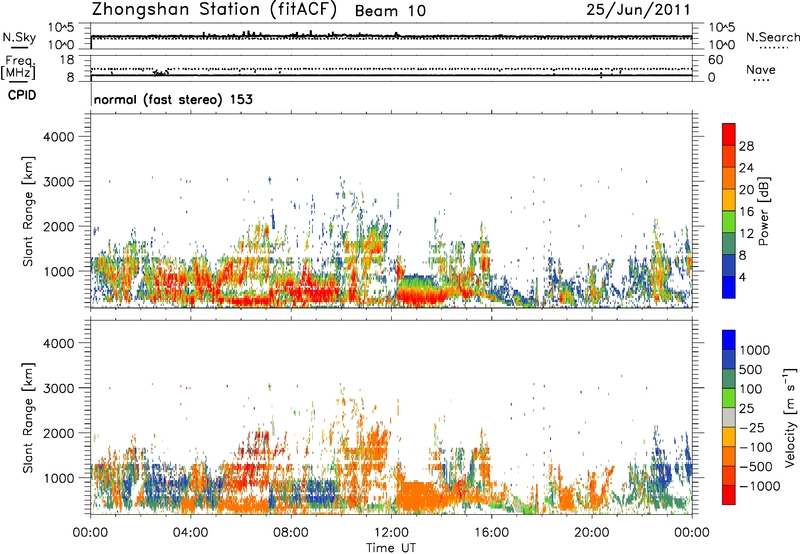Viewport: 800px width, 554px height.
Task: Click the '3000' tick on the velocity plot axis
Action: 58,388
